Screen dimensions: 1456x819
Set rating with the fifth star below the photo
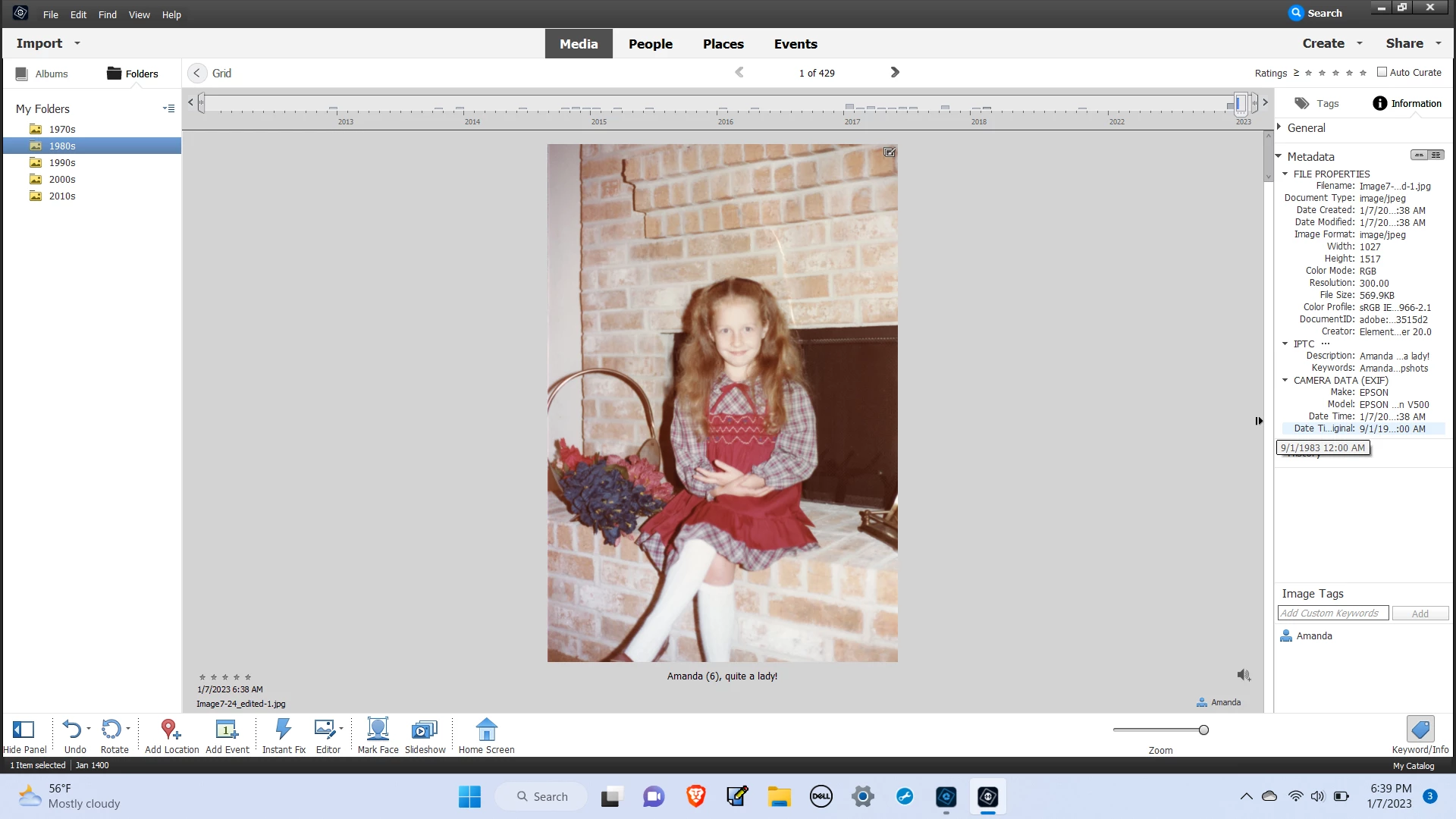coord(248,677)
